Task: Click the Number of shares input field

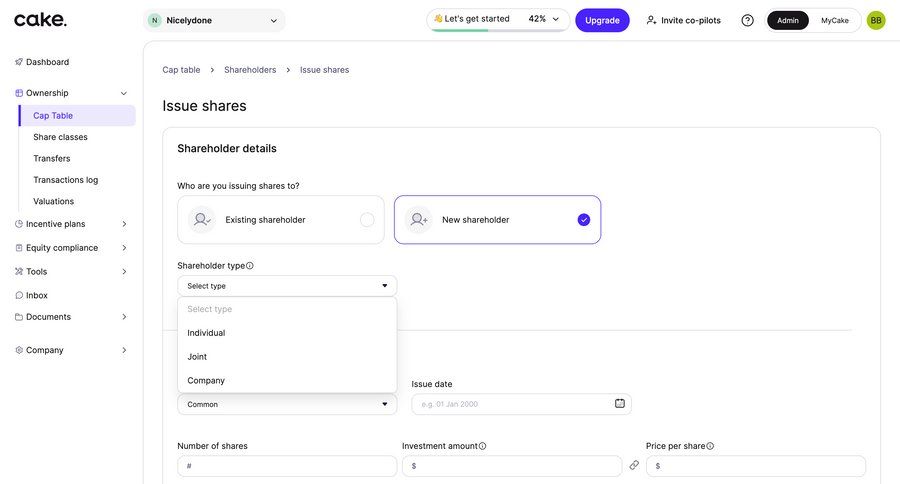Action: (x=287, y=466)
